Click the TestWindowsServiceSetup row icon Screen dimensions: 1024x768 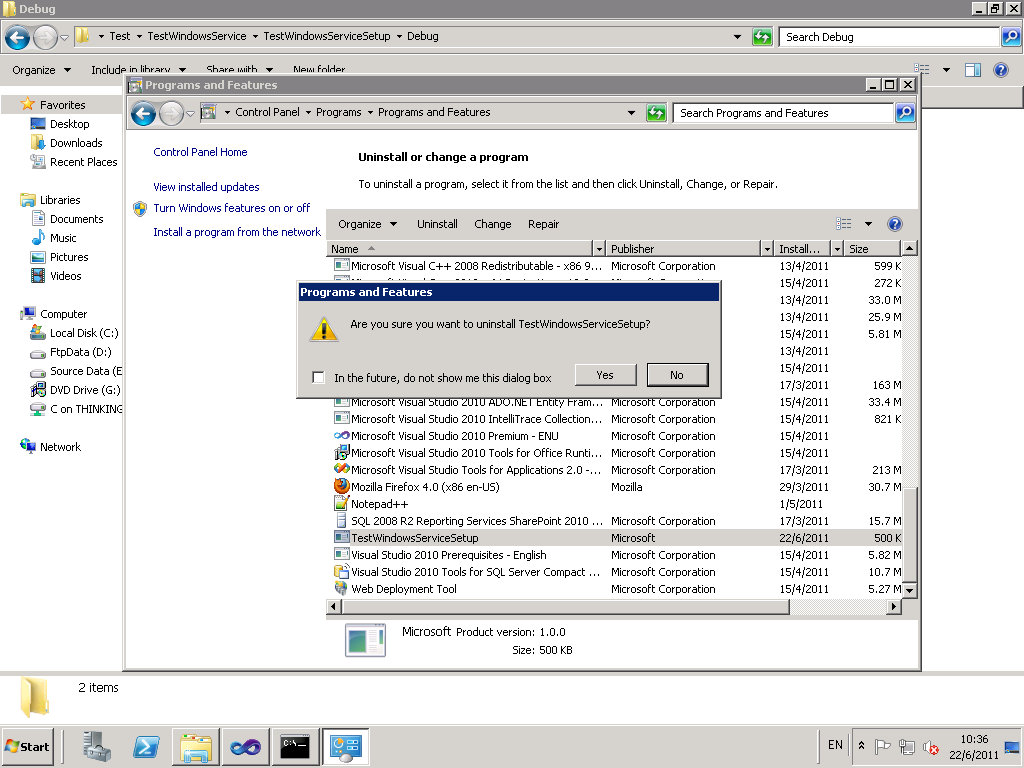[x=342, y=537]
